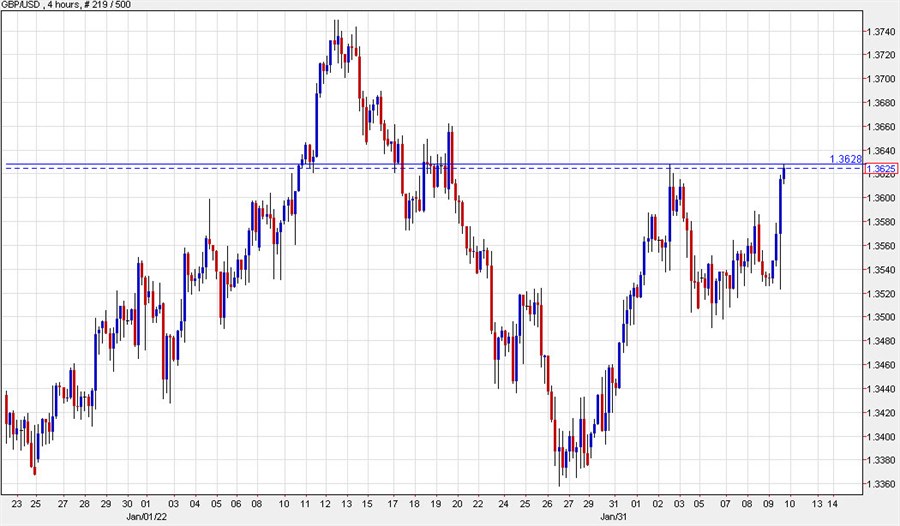This screenshot has width=900, height=526.
Task: Click the 1.3540 price axis label
Action: pyautogui.click(x=880, y=270)
